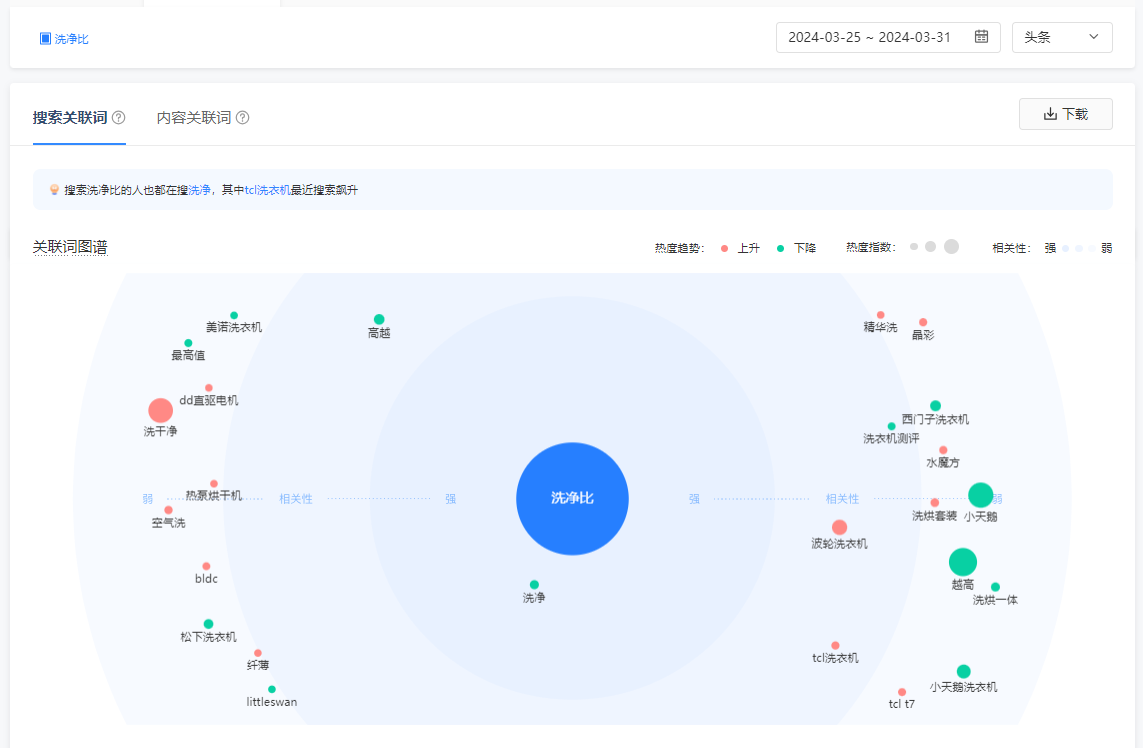This screenshot has height=748, width=1143.
Task: Click the 小天鹅洗衣机 keyword label
Action: (x=964, y=687)
